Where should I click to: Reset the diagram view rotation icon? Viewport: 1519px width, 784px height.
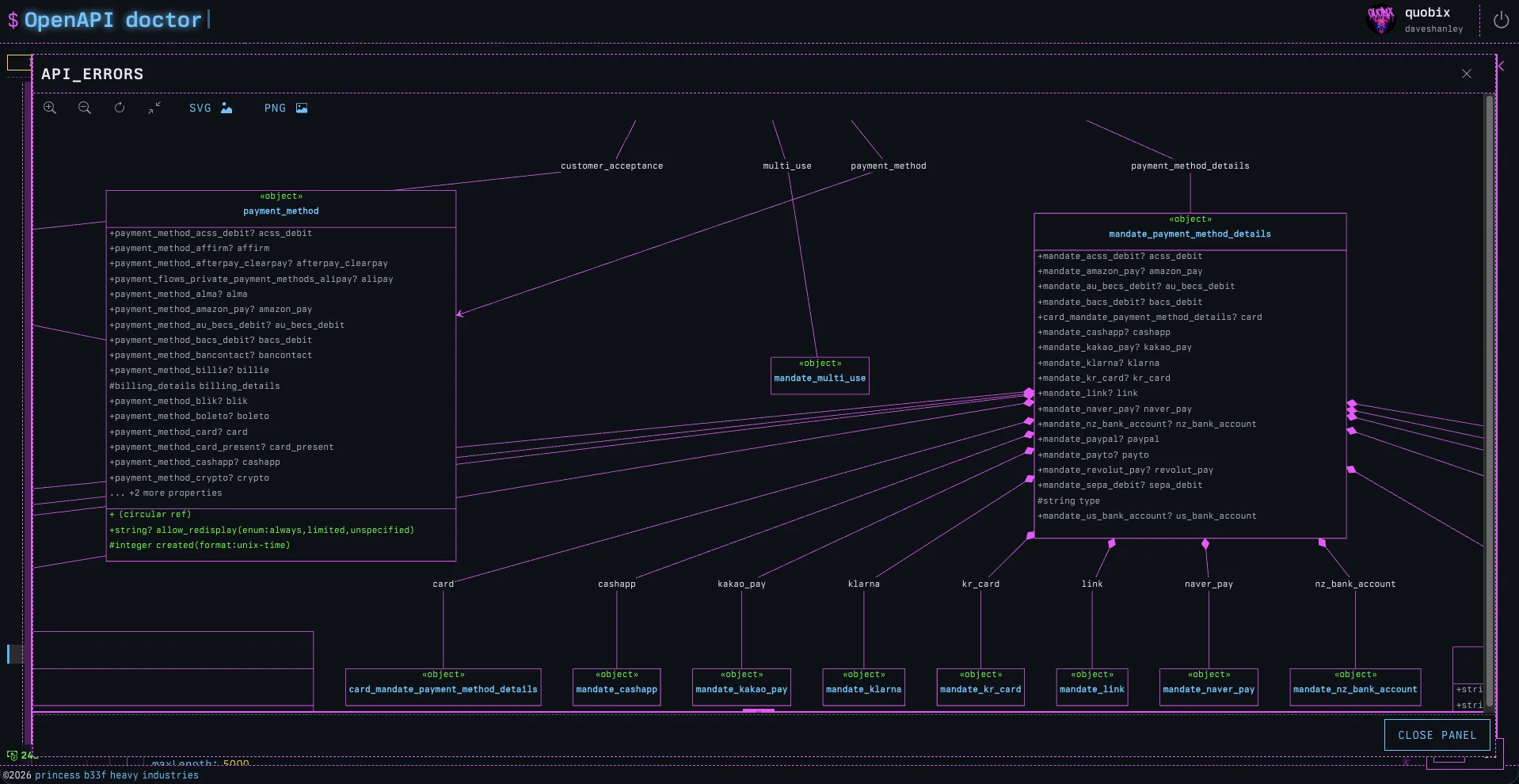click(120, 108)
